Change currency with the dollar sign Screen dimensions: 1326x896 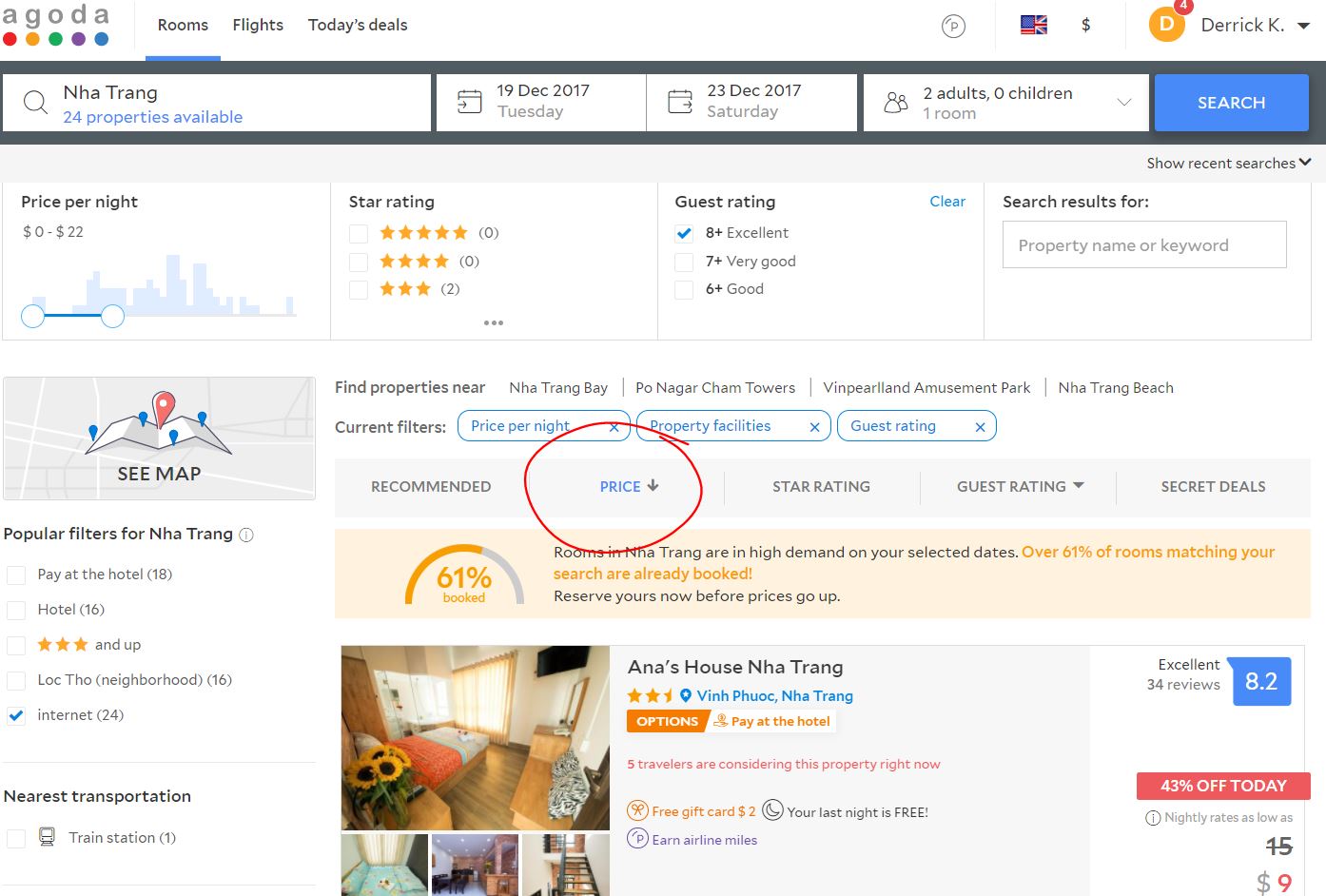1085,26
